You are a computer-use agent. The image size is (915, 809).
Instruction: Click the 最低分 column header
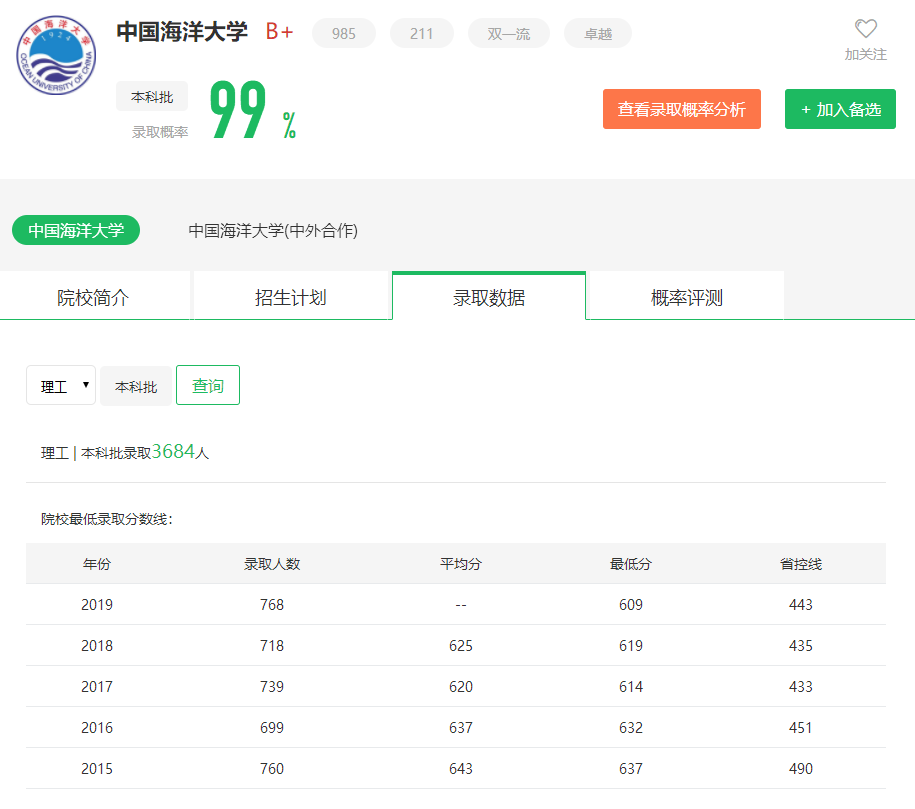[x=631, y=564]
